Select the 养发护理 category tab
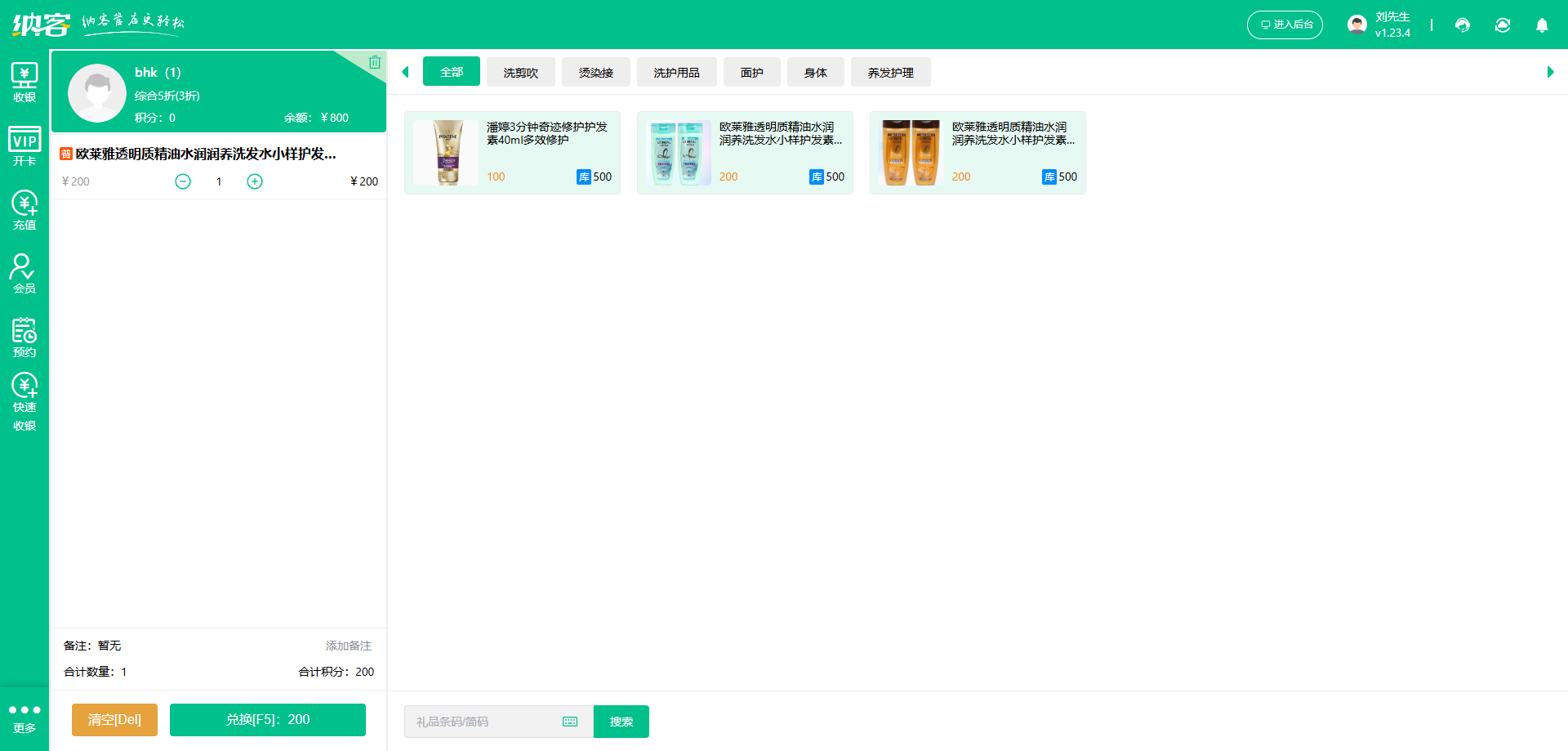This screenshot has height=751, width=1568. coord(891,72)
